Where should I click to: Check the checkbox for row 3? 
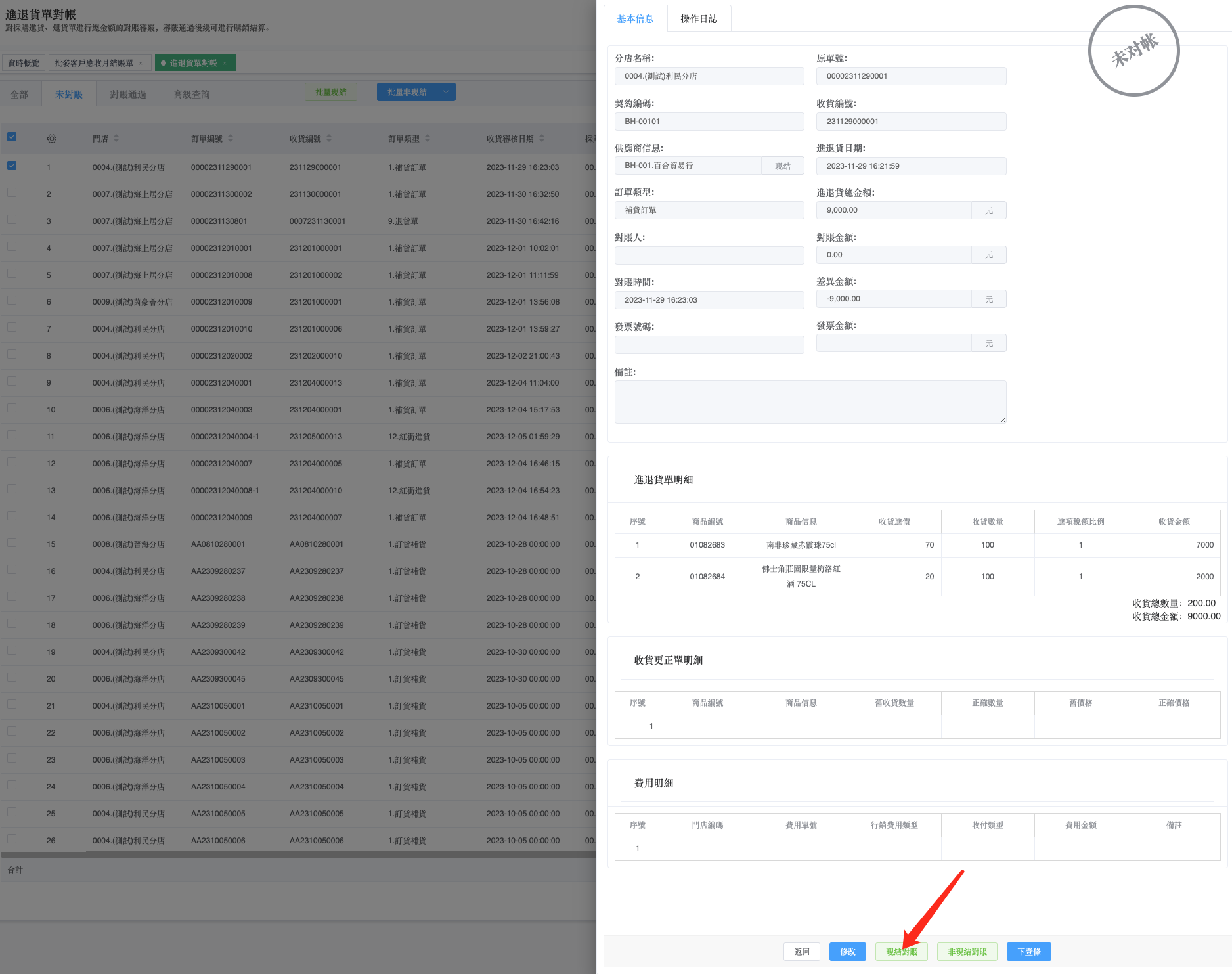(12, 220)
